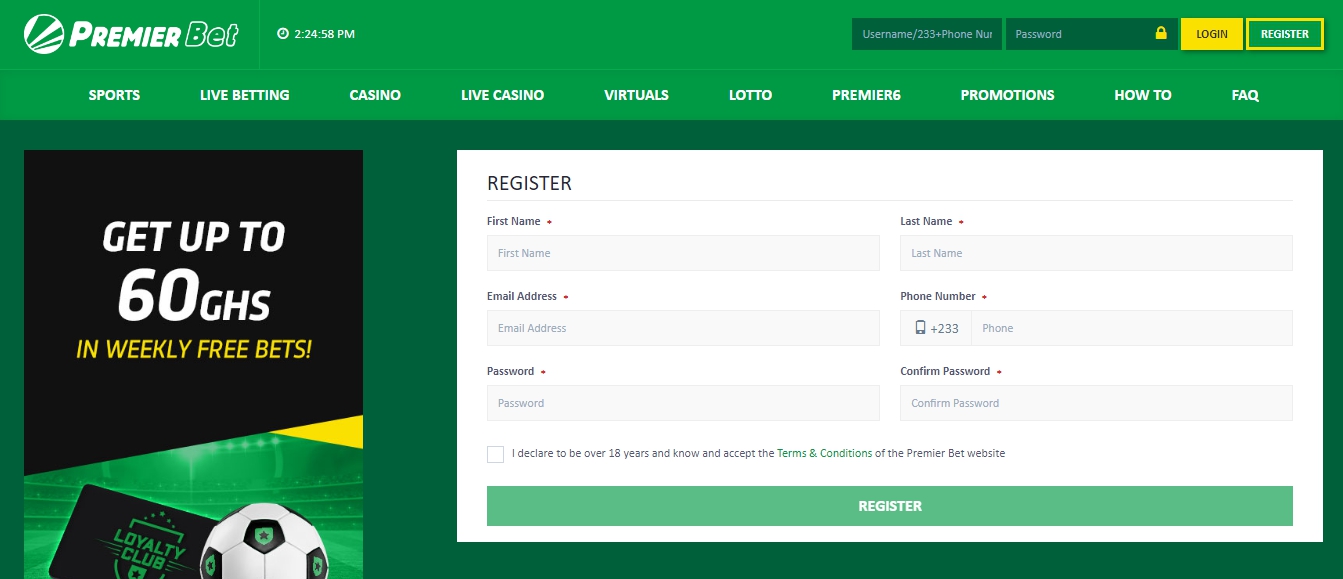Click the Phone number input field
The width and height of the screenshot is (1343, 579).
[1132, 328]
